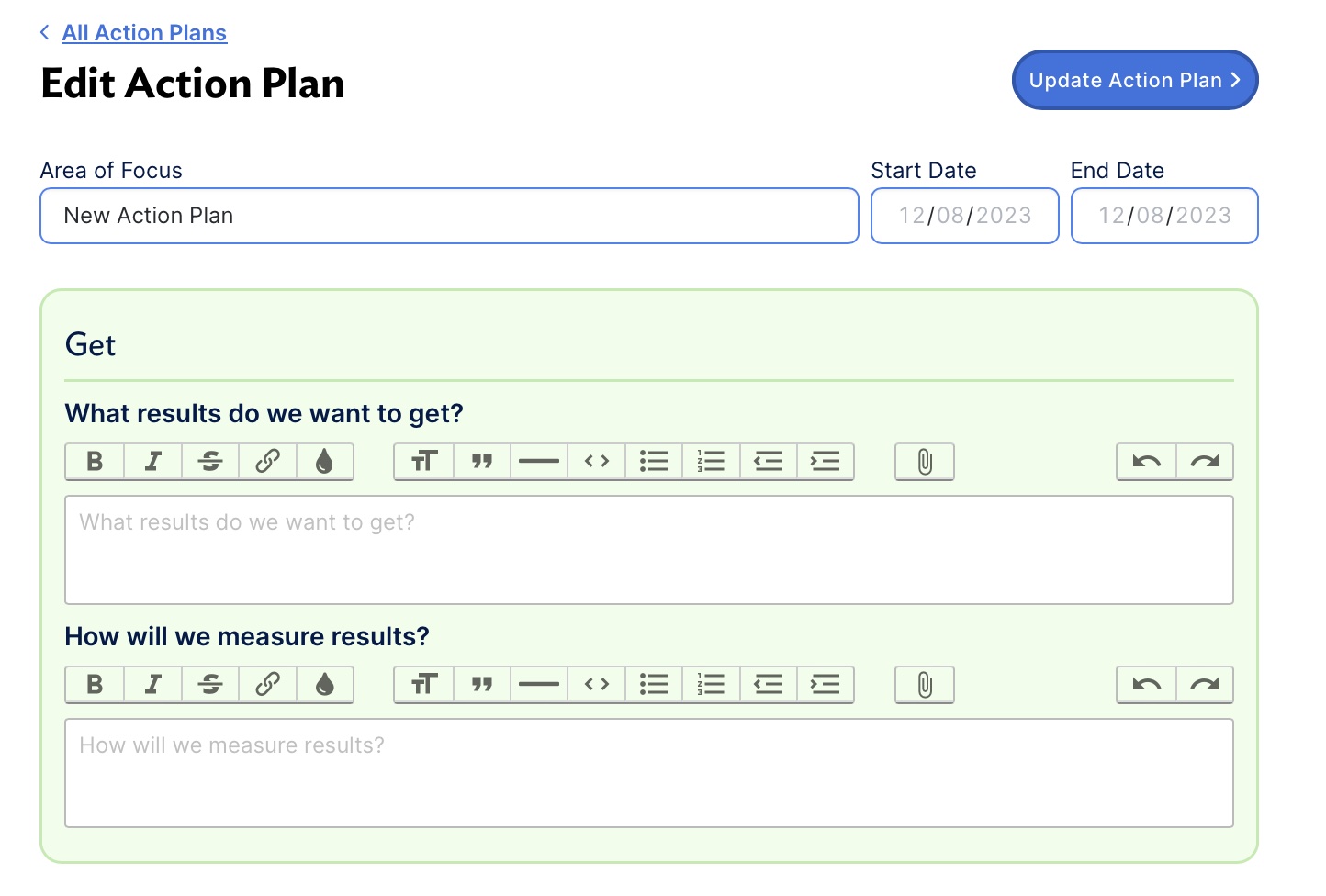Image resolution: width=1326 pixels, height=896 pixels.
Task: Navigate back via All Action Plans link
Action: tap(143, 32)
